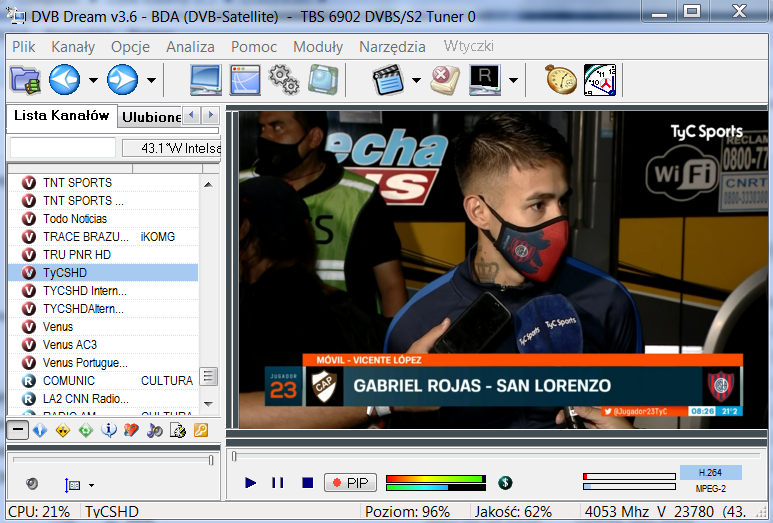
Task: Click channel list scroll up arrow
Action: (209, 184)
